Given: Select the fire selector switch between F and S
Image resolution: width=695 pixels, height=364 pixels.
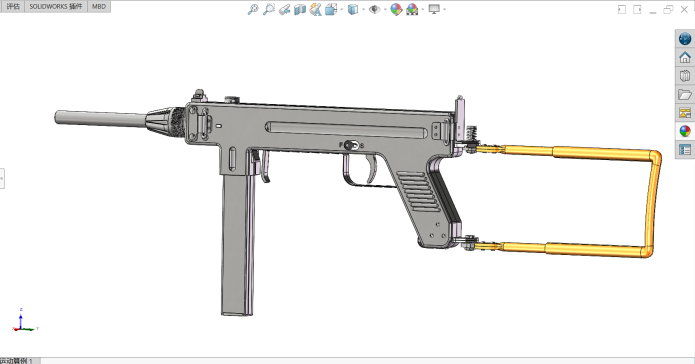Looking at the screenshot, I should click(351, 145).
